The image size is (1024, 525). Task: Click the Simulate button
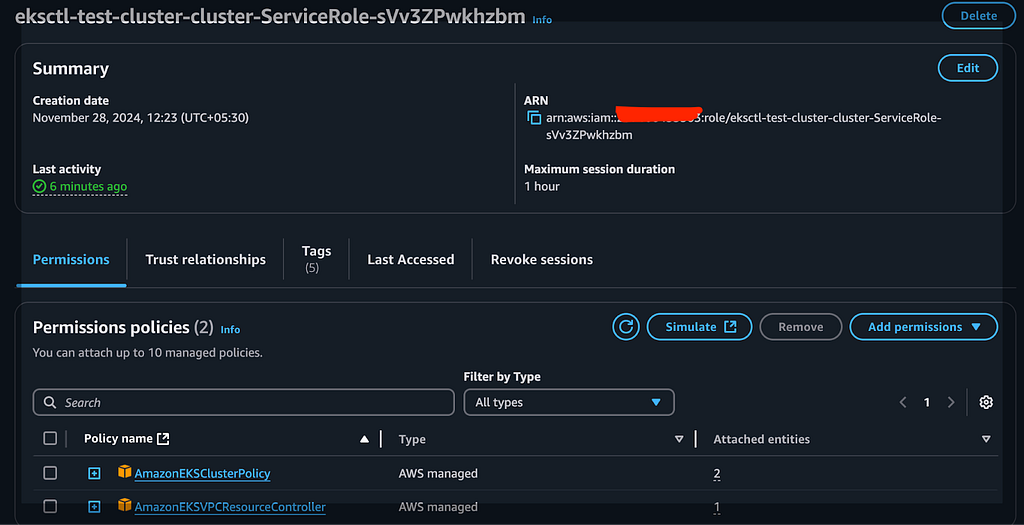point(699,327)
